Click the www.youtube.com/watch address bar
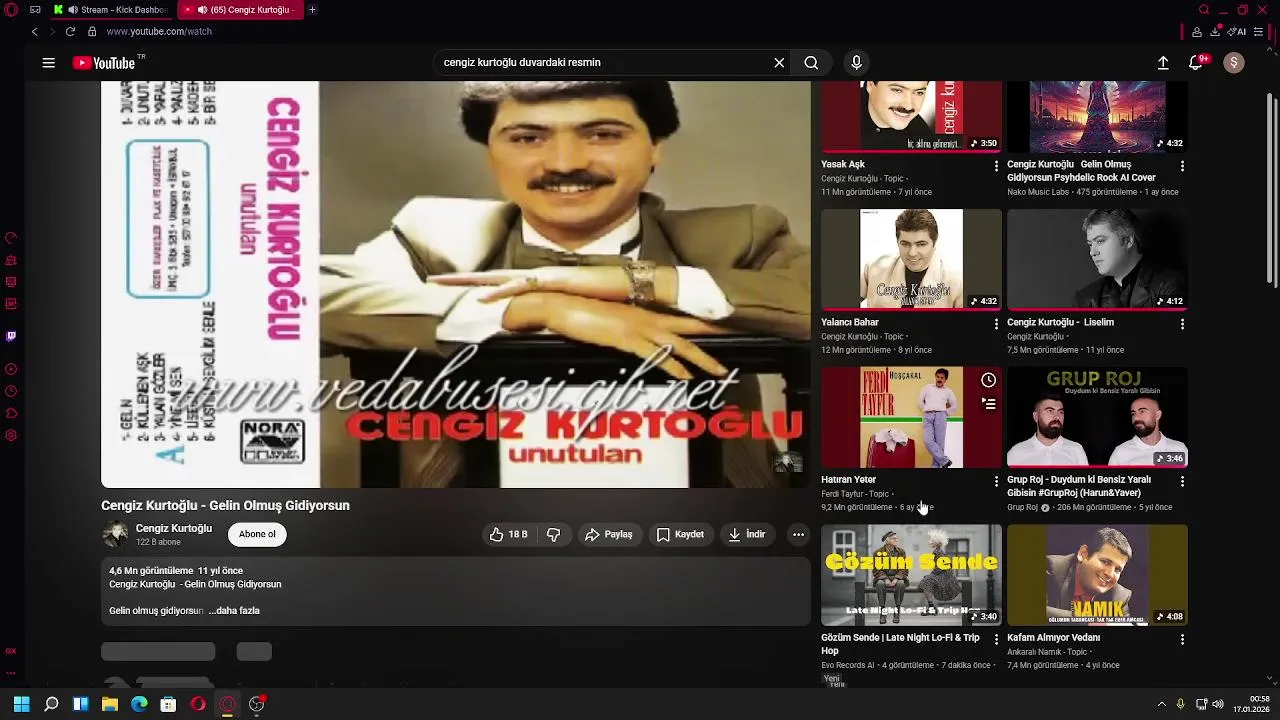The width and height of the screenshot is (1280, 720). point(159,32)
